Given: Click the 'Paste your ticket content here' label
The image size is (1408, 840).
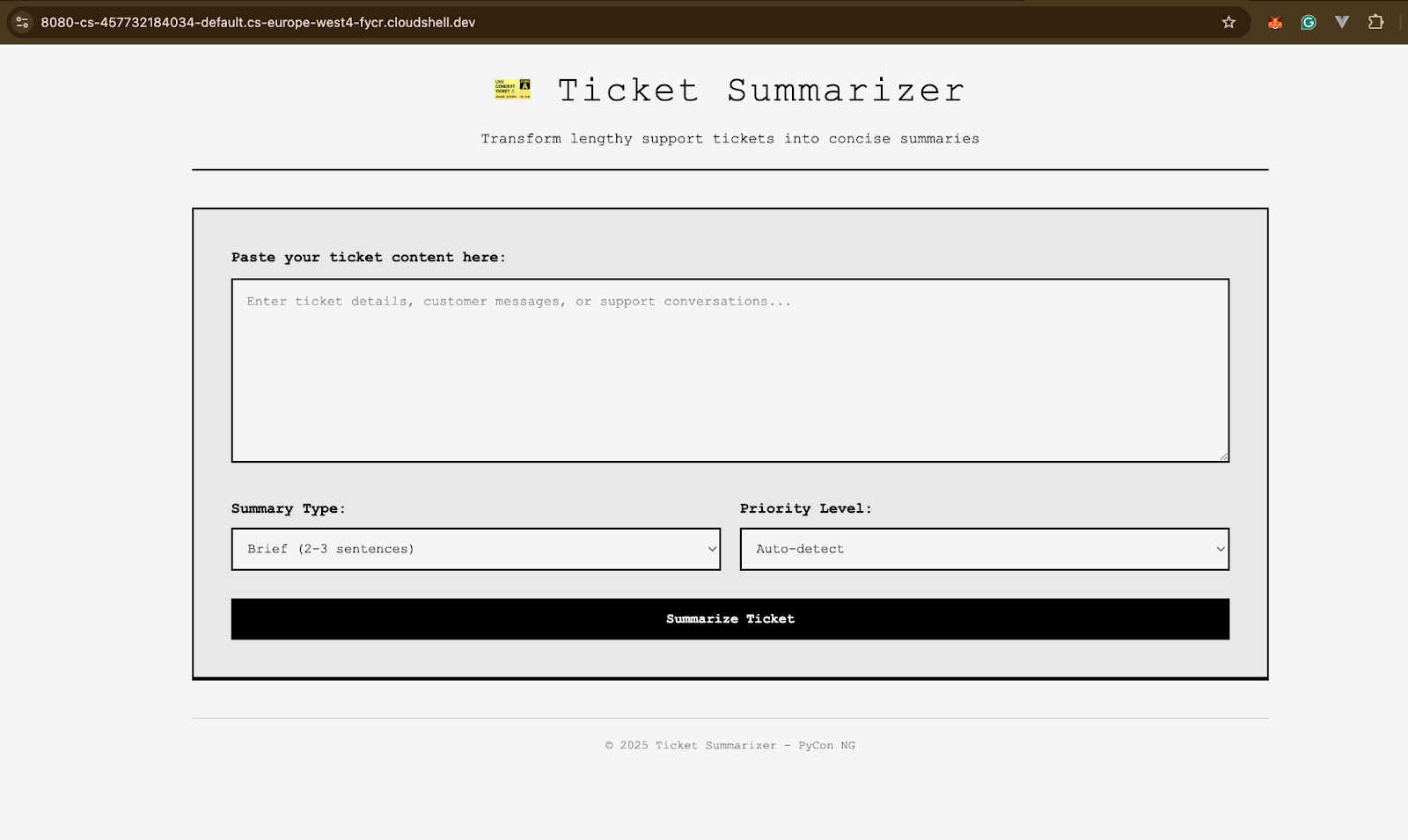Looking at the screenshot, I should 368,258.
